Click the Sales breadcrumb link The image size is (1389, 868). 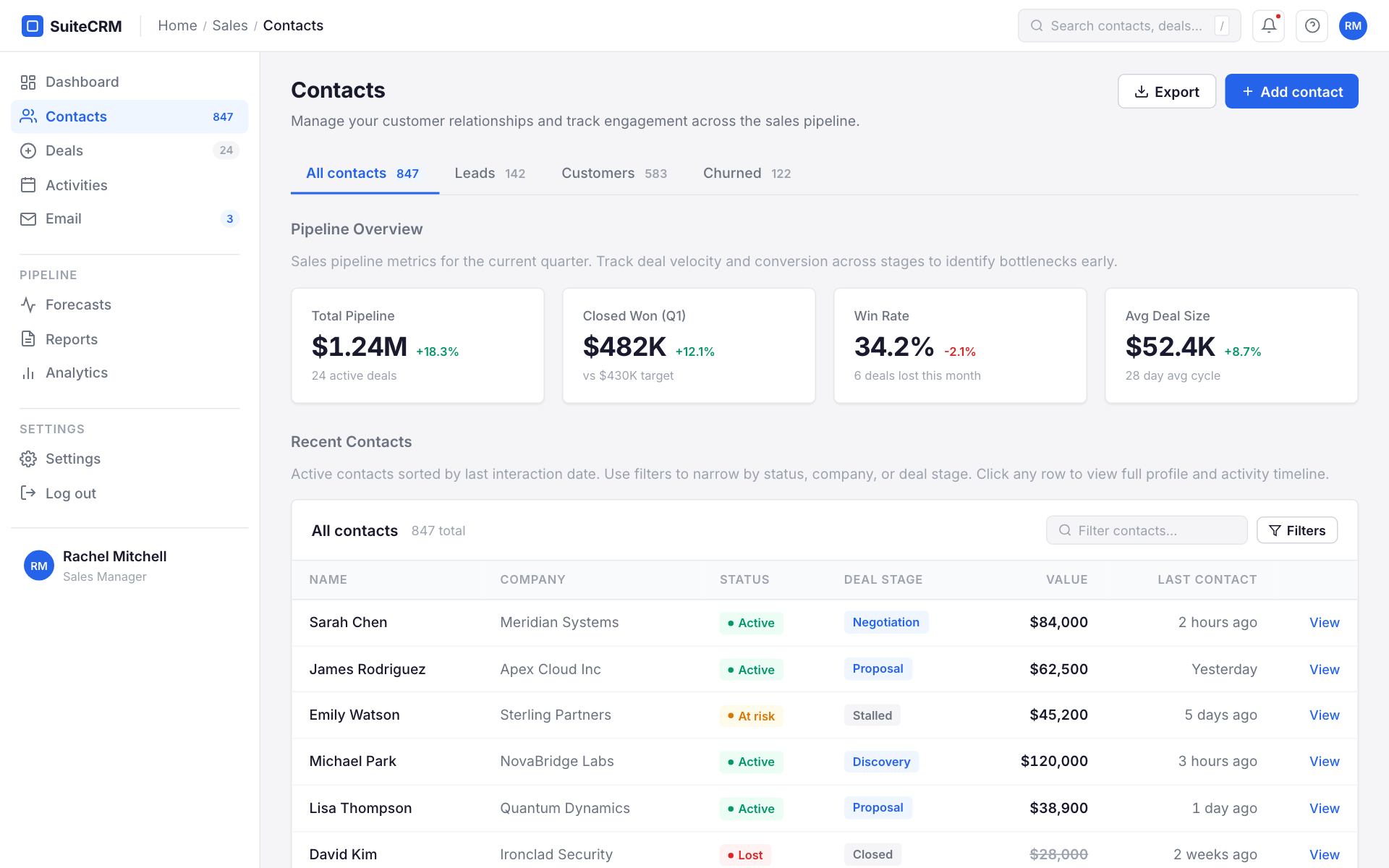coord(229,26)
